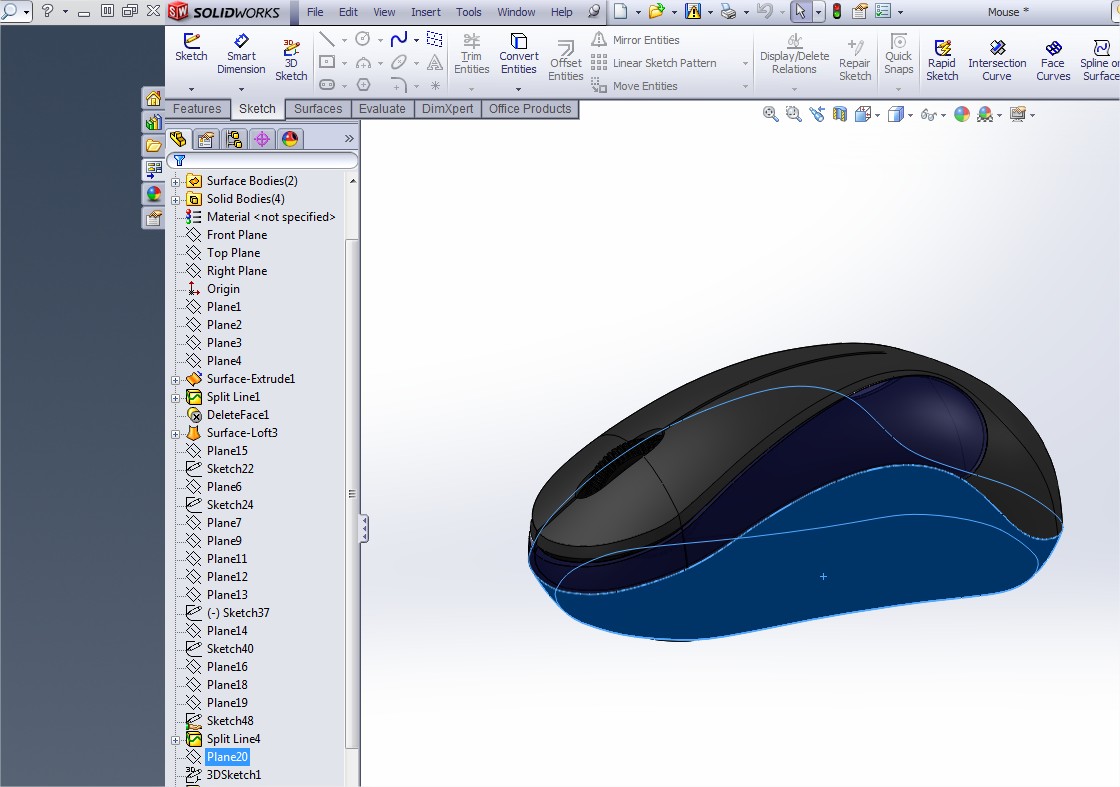This screenshot has height=787, width=1120.
Task: Switch to the Features tab
Action: tap(197, 109)
